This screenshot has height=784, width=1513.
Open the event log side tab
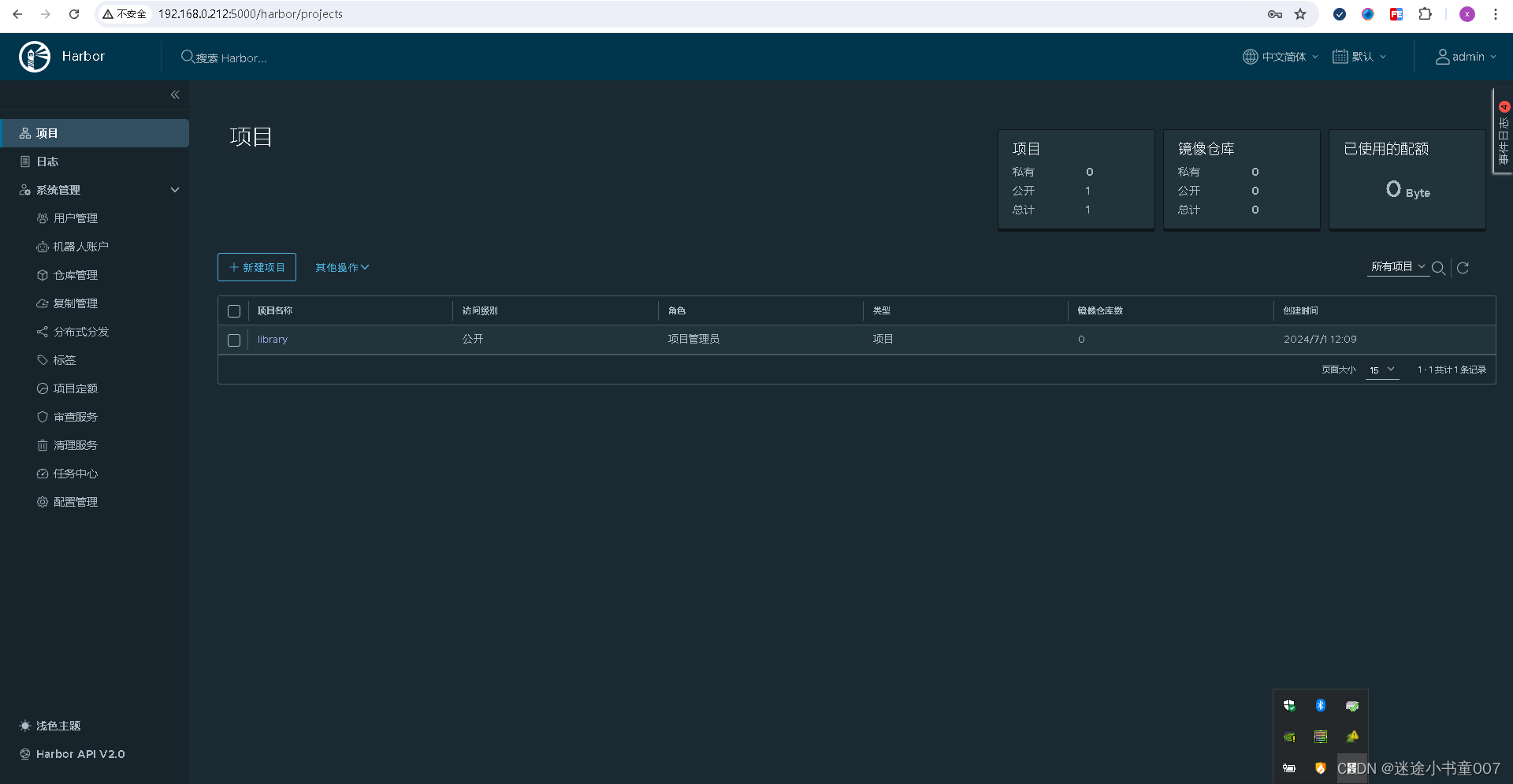1504,132
